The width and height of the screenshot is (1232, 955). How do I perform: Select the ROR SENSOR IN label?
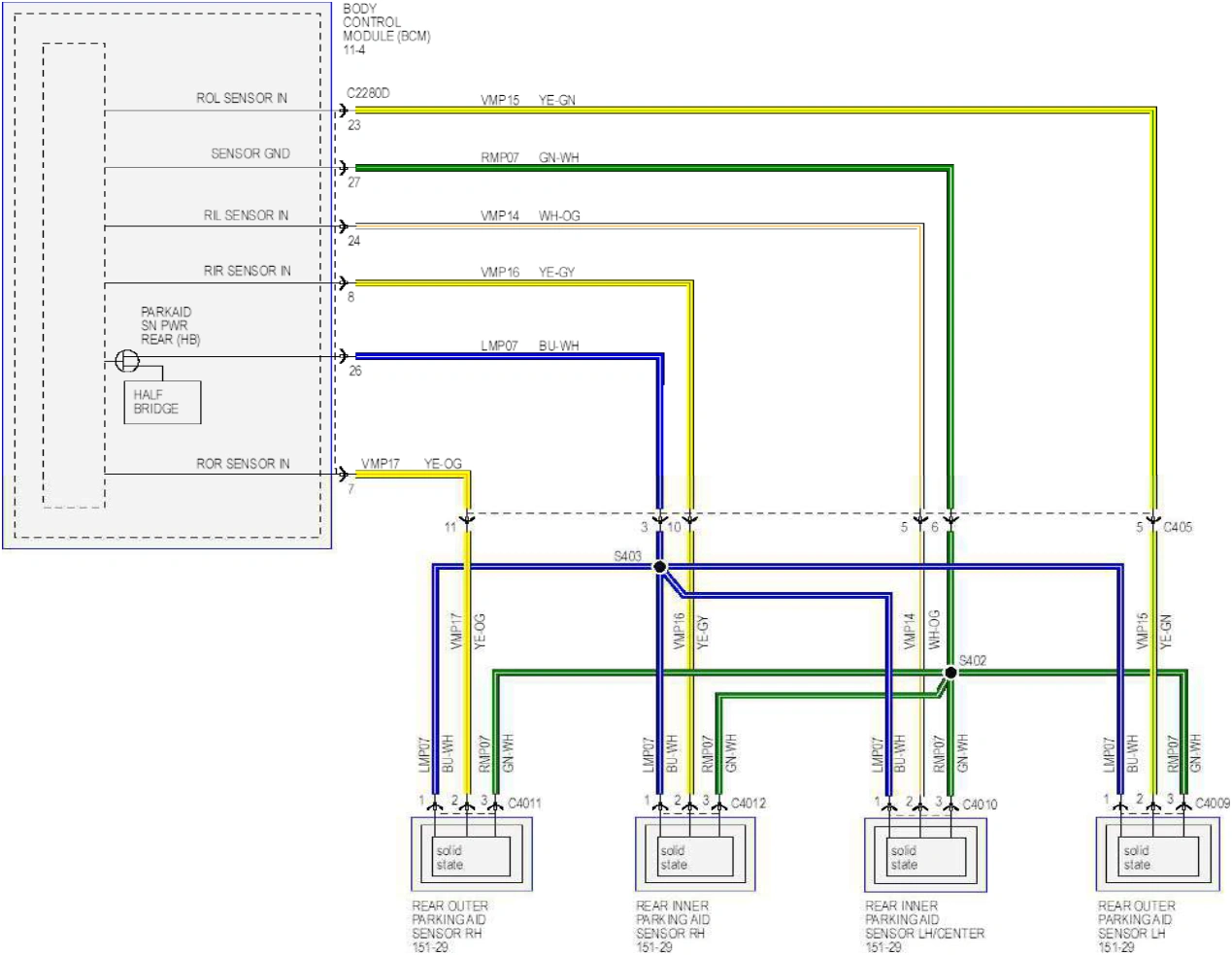click(x=243, y=464)
